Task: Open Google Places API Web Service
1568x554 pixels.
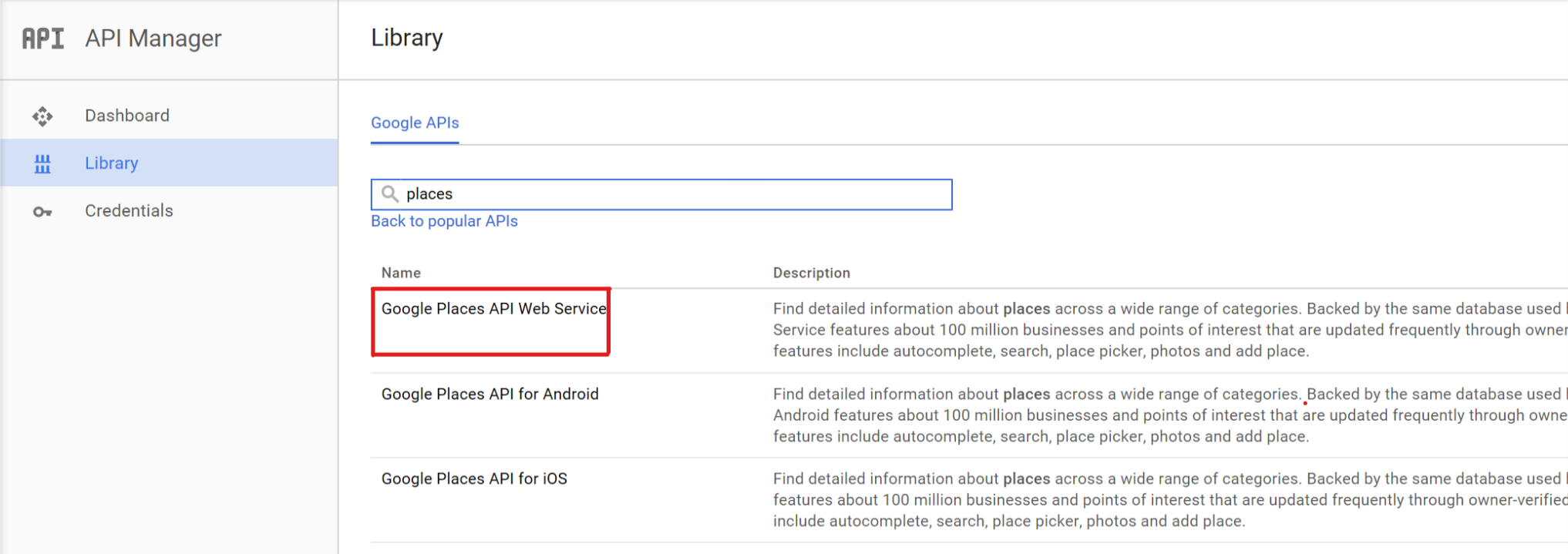Action: pyautogui.click(x=494, y=308)
